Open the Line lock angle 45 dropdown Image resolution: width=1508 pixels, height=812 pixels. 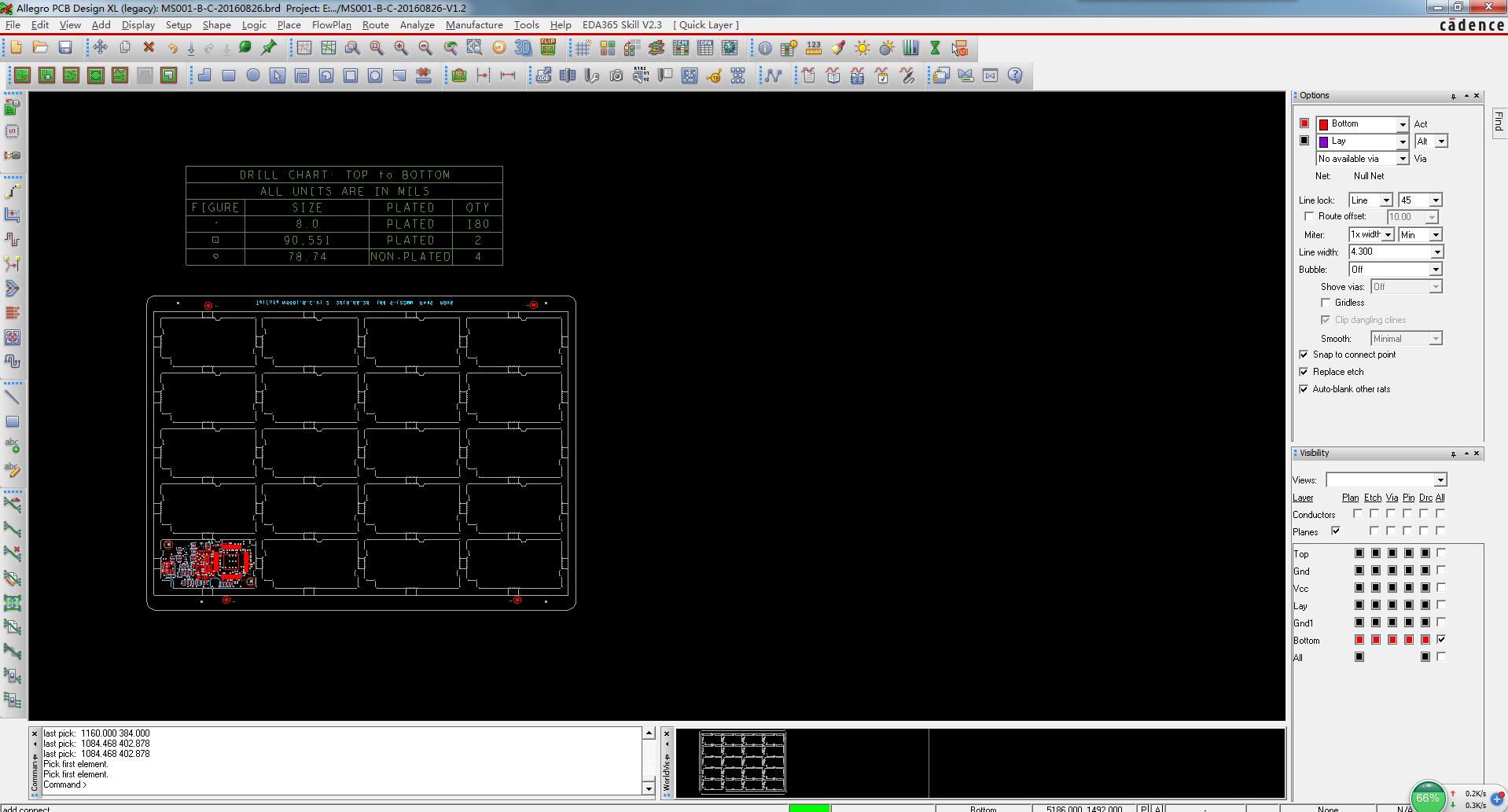1435,200
